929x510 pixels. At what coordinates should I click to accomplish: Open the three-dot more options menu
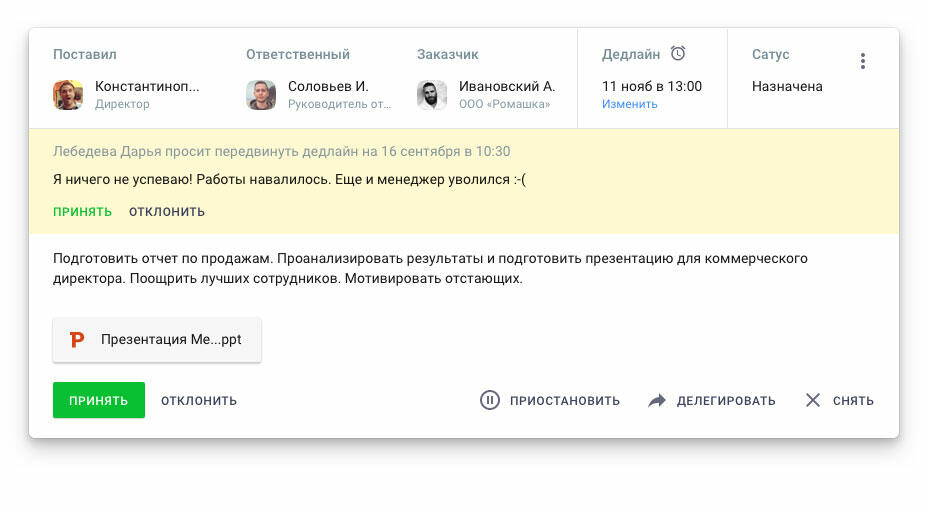tap(862, 61)
